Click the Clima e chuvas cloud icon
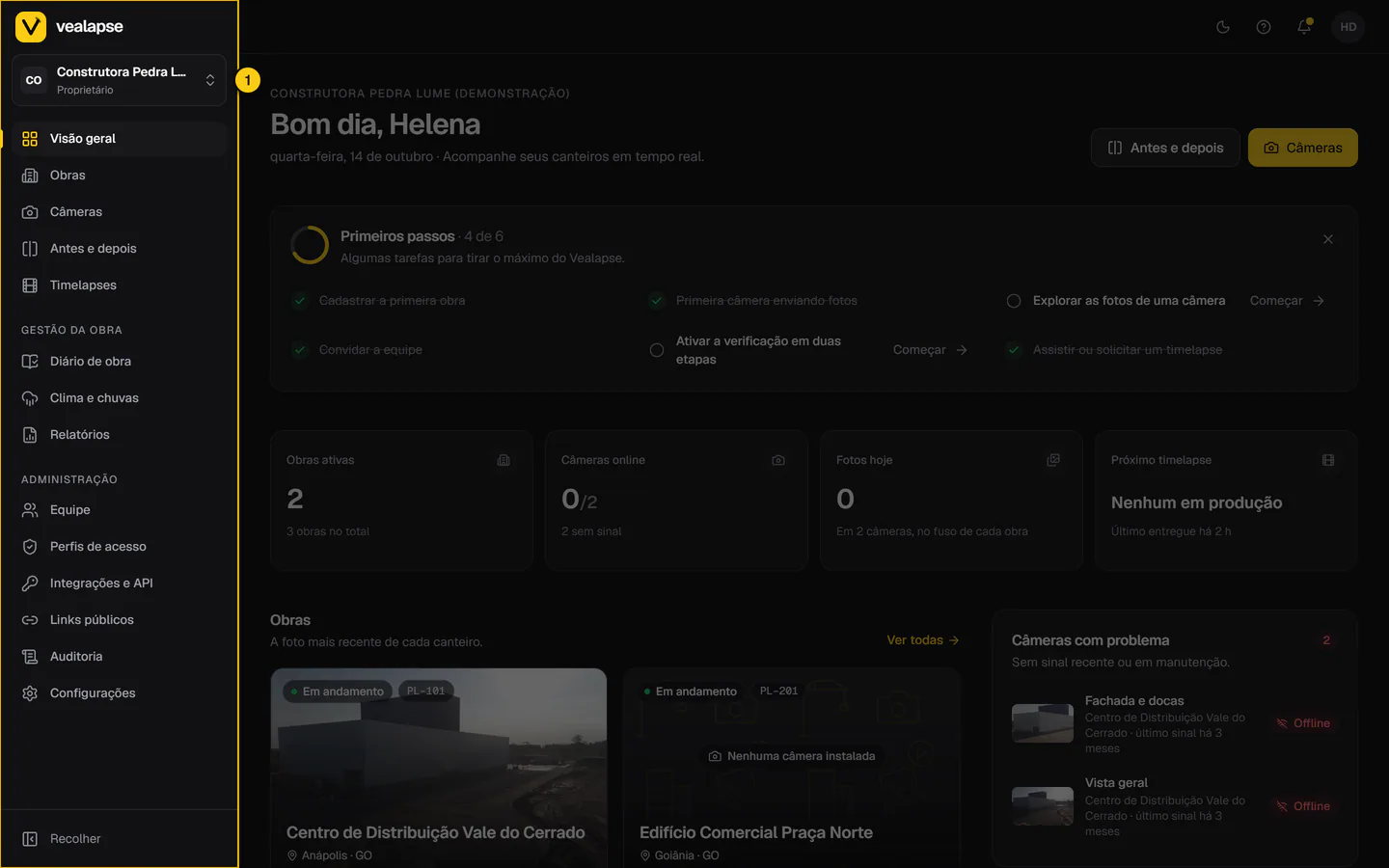 [30, 398]
